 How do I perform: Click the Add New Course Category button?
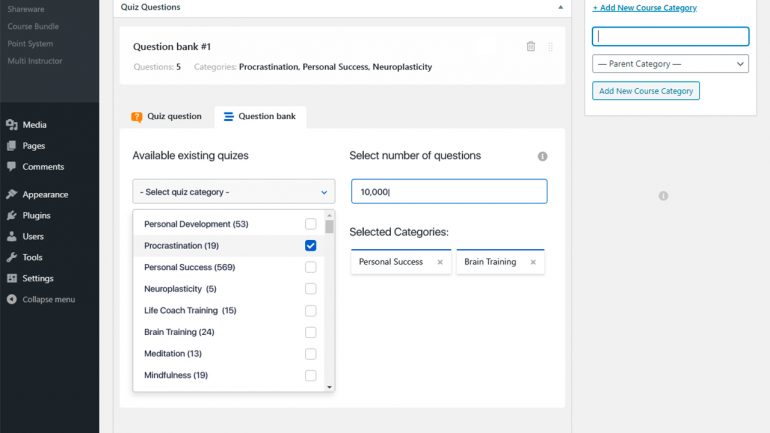point(646,91)
